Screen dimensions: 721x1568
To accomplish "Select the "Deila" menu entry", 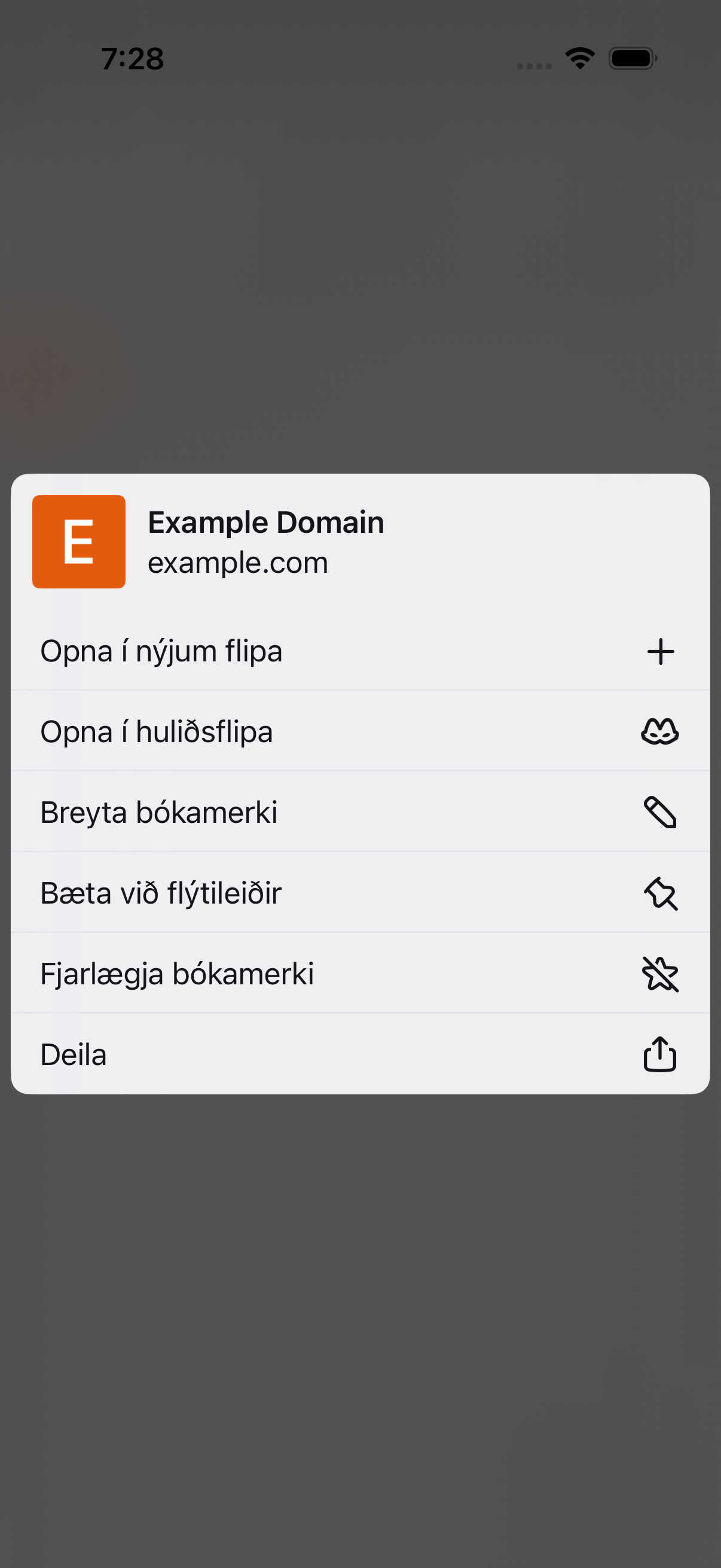I will [x=360, y=1054].
